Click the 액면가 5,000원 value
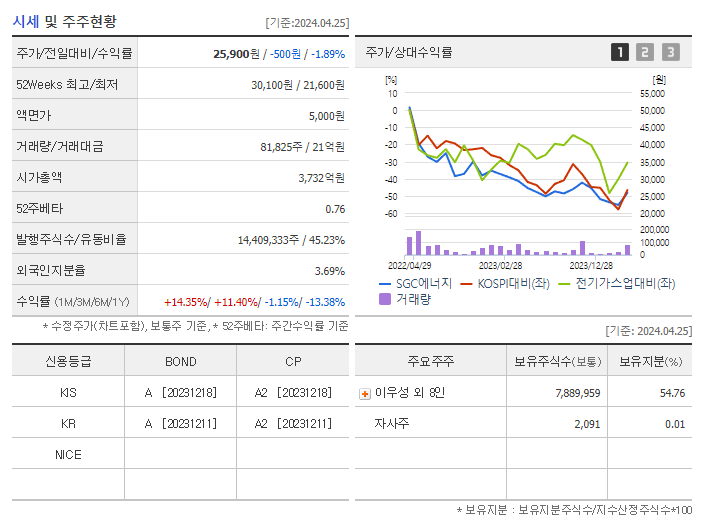The image size is (702, 525). [326, 116]
